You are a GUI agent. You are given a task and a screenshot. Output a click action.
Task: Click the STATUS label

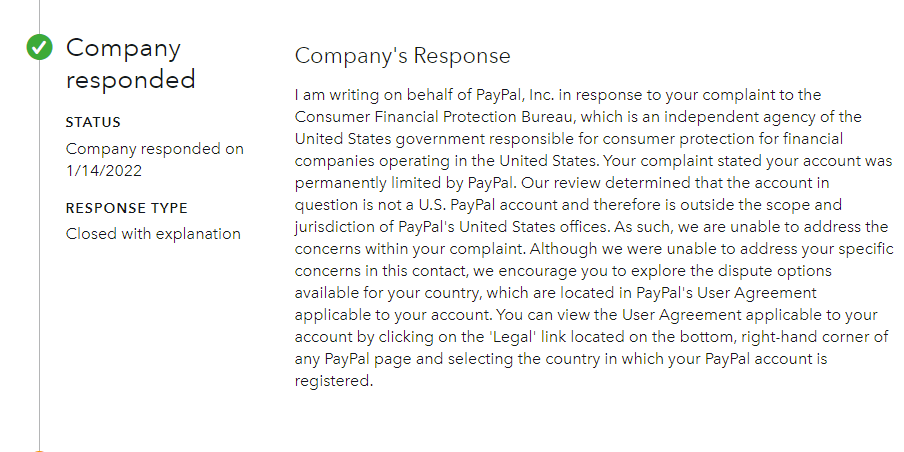pos(93,122)
